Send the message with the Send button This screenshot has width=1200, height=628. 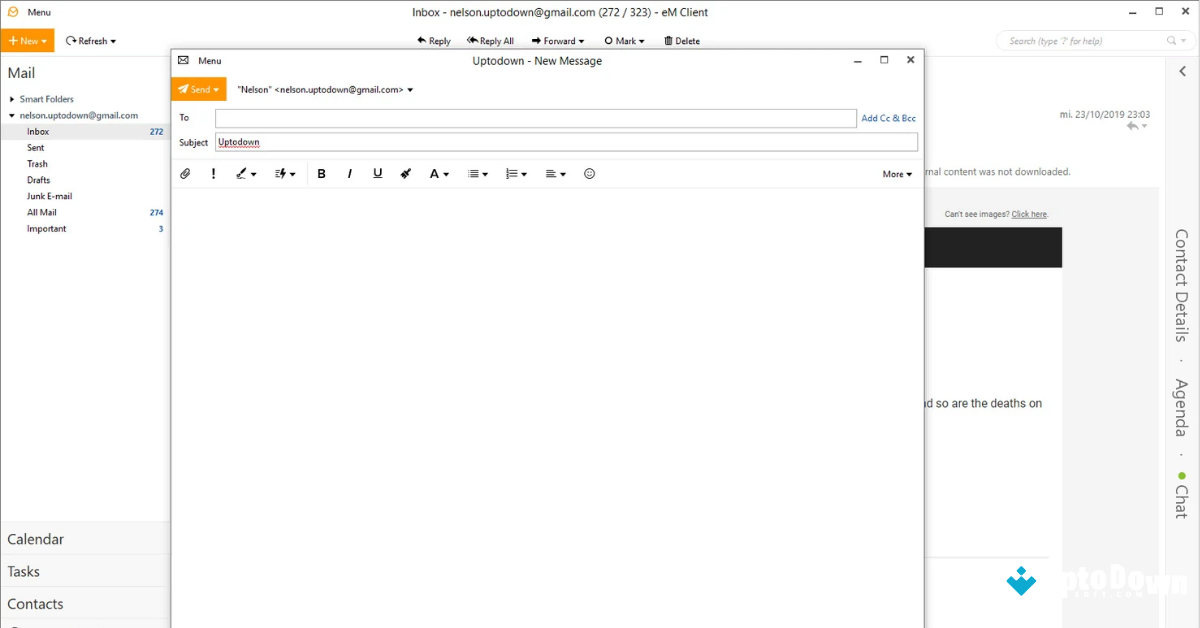(x=198, y=89)
